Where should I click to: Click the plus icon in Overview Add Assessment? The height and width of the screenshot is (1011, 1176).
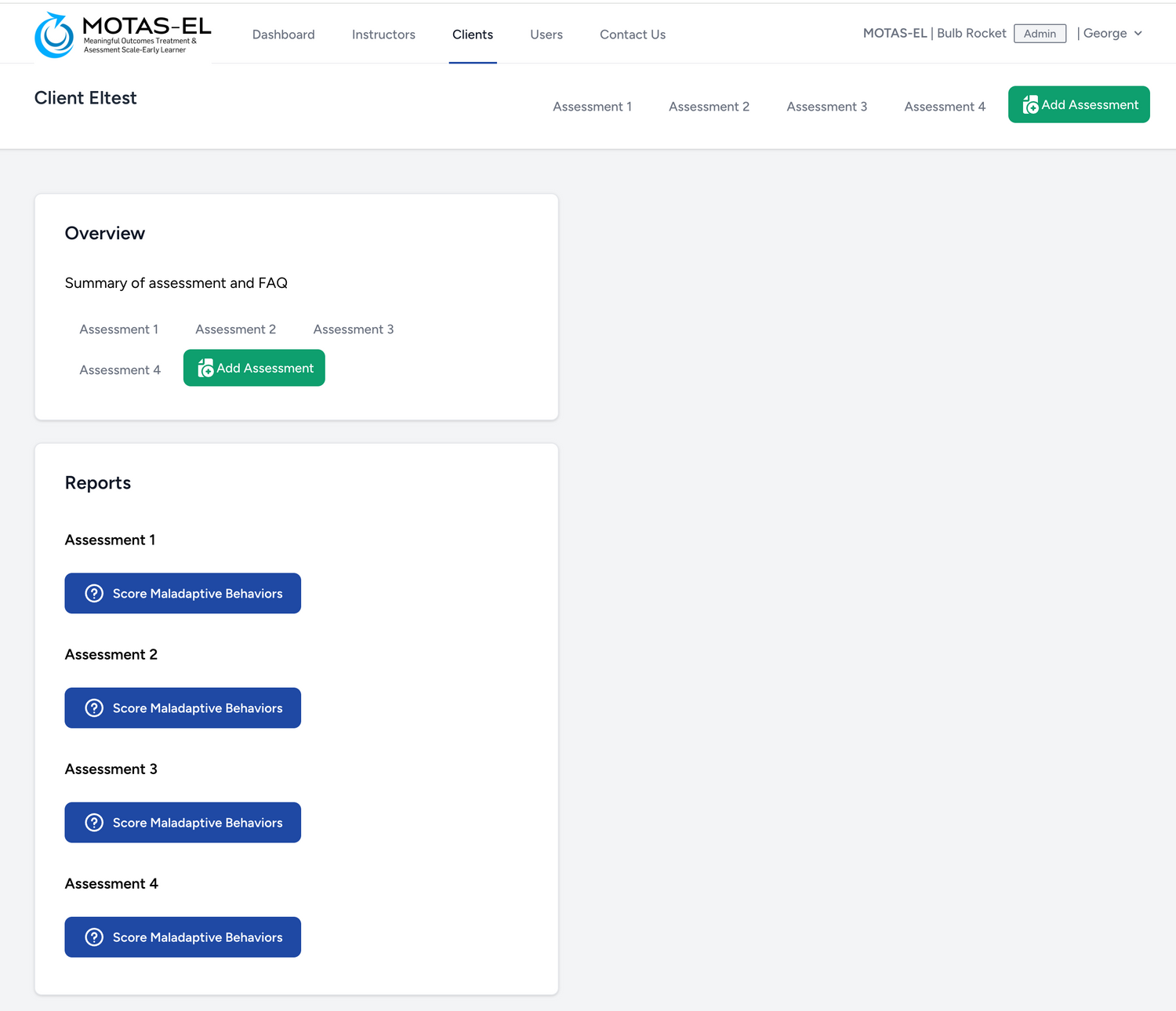[x=205, y=369]
